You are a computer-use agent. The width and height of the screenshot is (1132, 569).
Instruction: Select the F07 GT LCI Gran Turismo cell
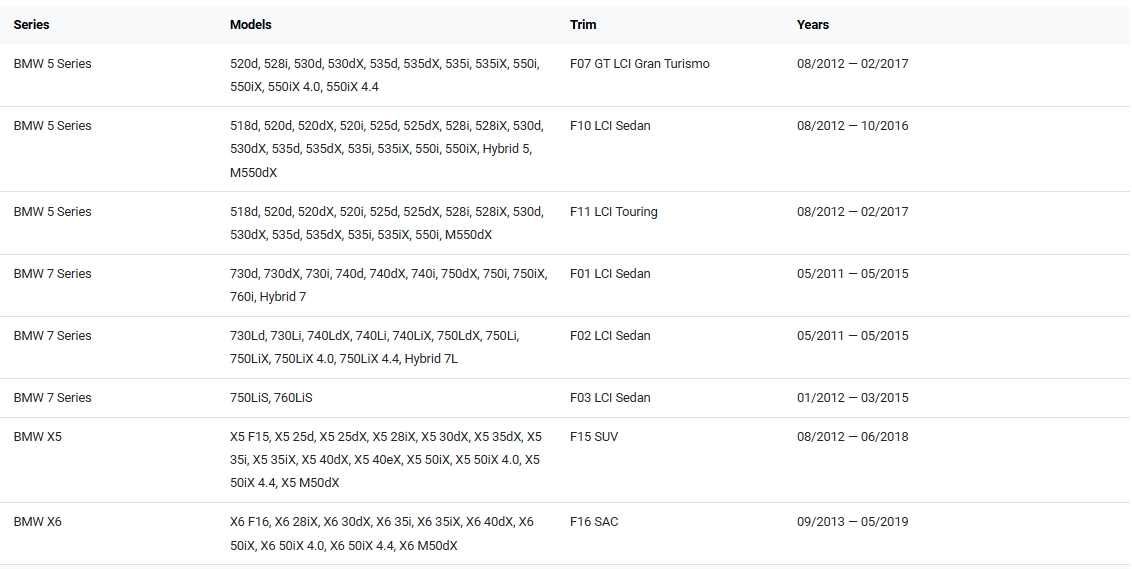pos(639,64)
